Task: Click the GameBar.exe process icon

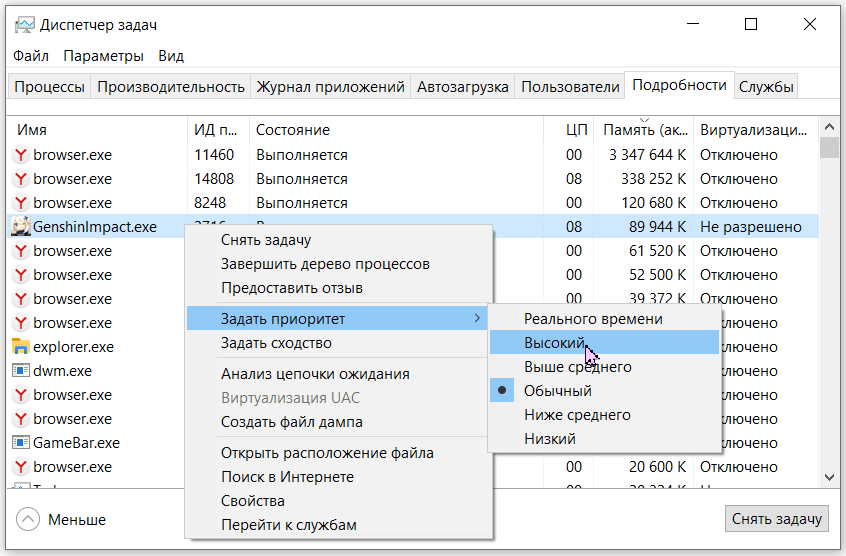Action: point(21,443)
